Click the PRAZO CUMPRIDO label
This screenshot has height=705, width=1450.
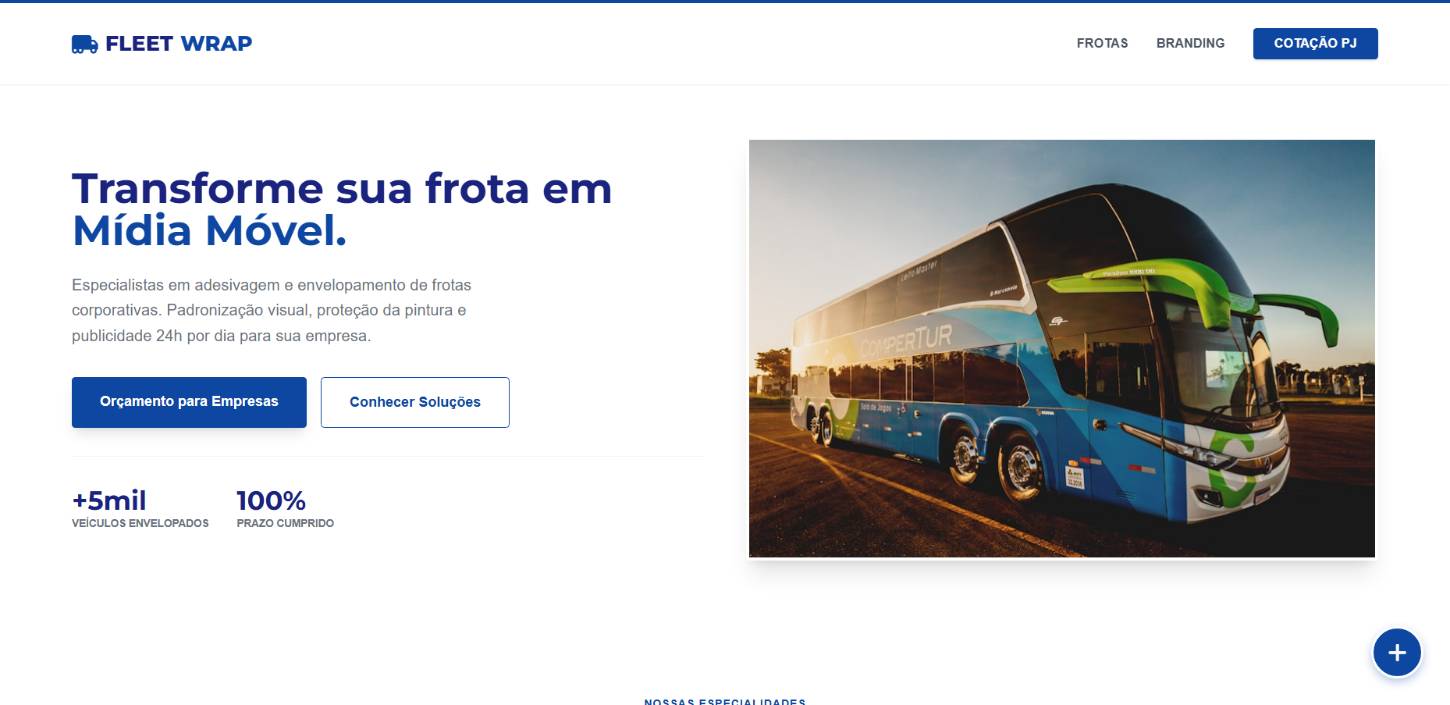click(285, 523)
